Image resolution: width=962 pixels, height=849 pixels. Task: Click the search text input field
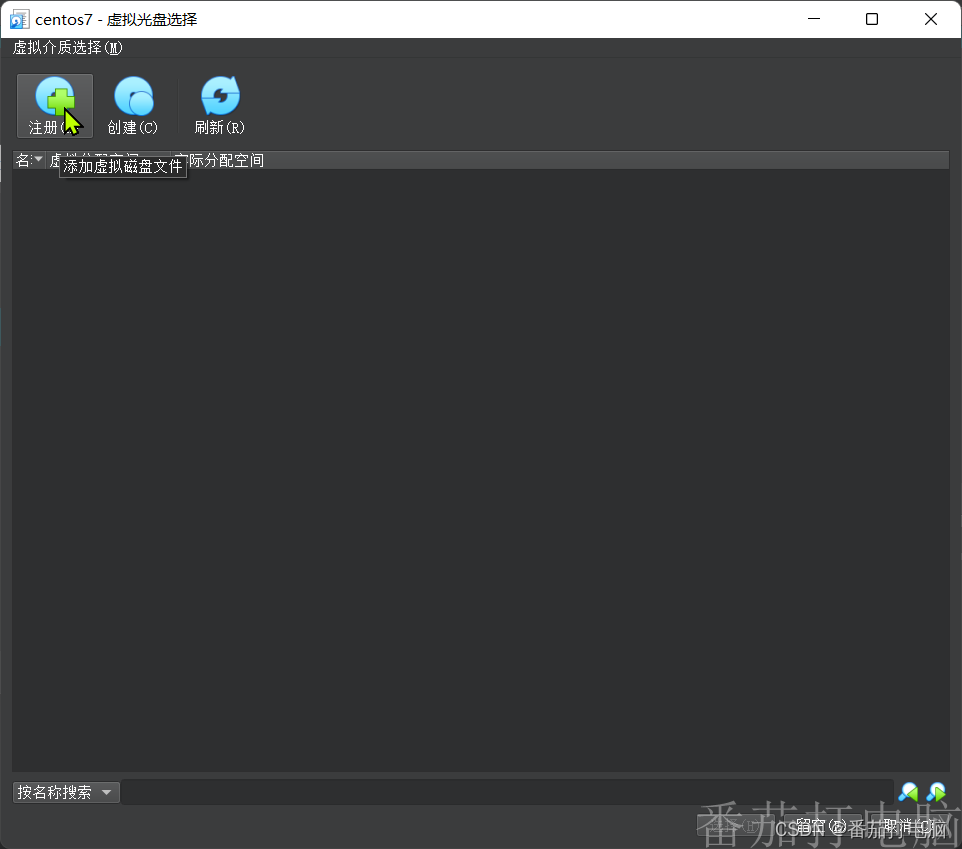pos(507,792)
